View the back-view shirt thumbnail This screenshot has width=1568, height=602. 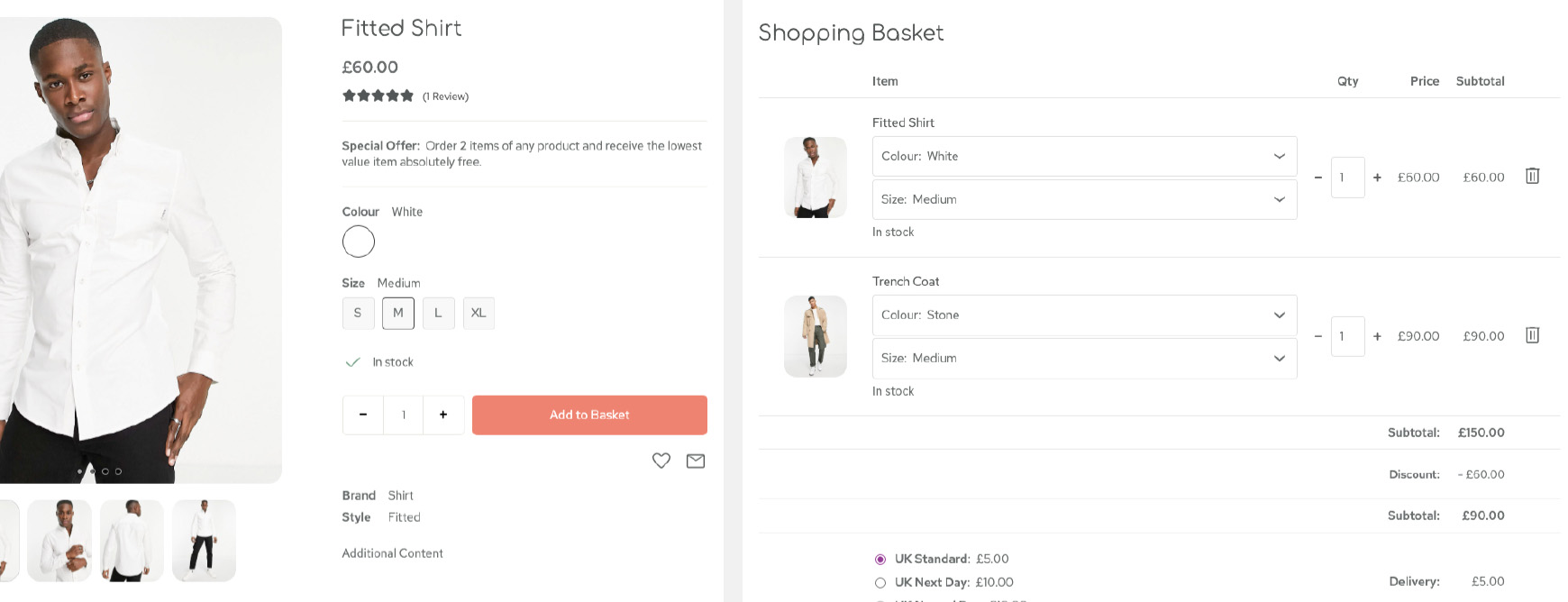coord(132,540)
